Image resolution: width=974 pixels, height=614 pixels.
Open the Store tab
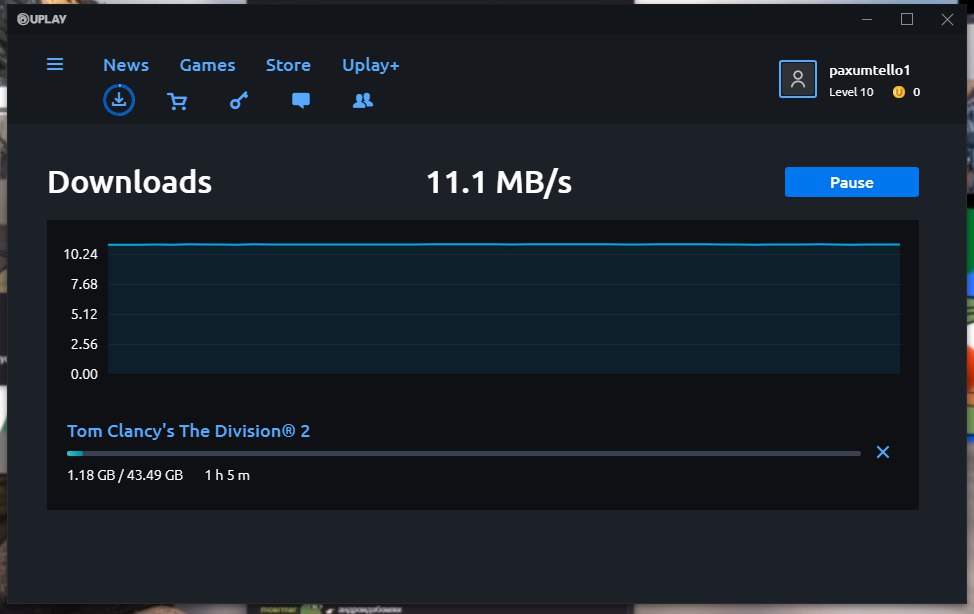(288, 65)
